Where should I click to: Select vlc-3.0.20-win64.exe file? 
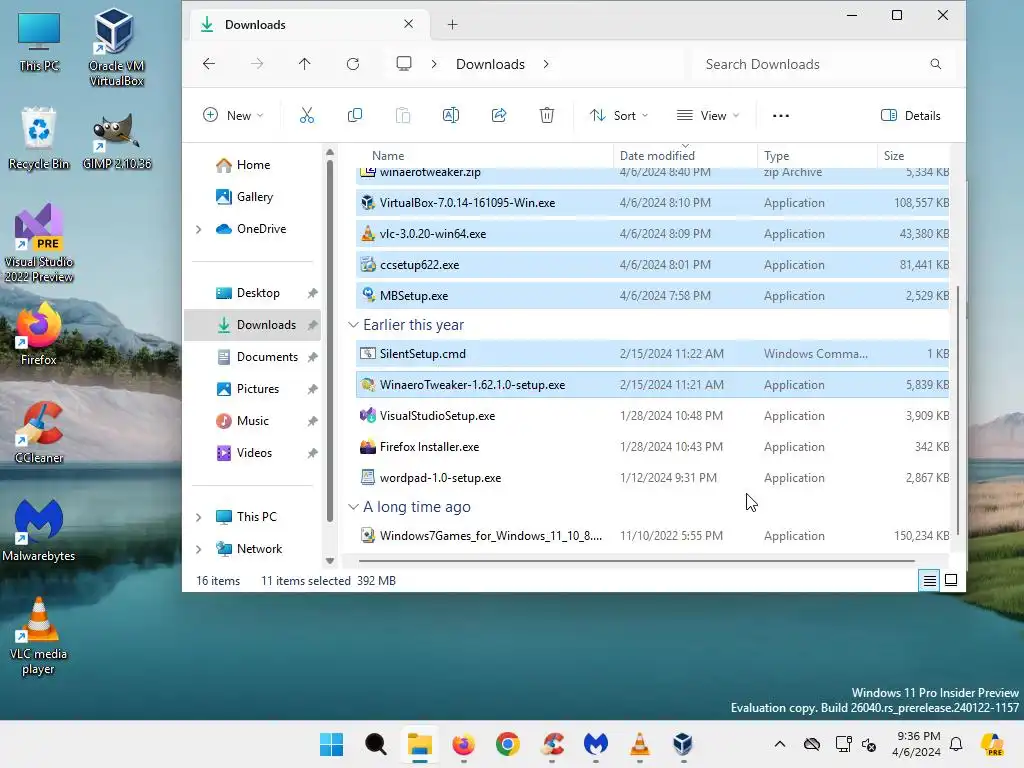pos(652,234)
